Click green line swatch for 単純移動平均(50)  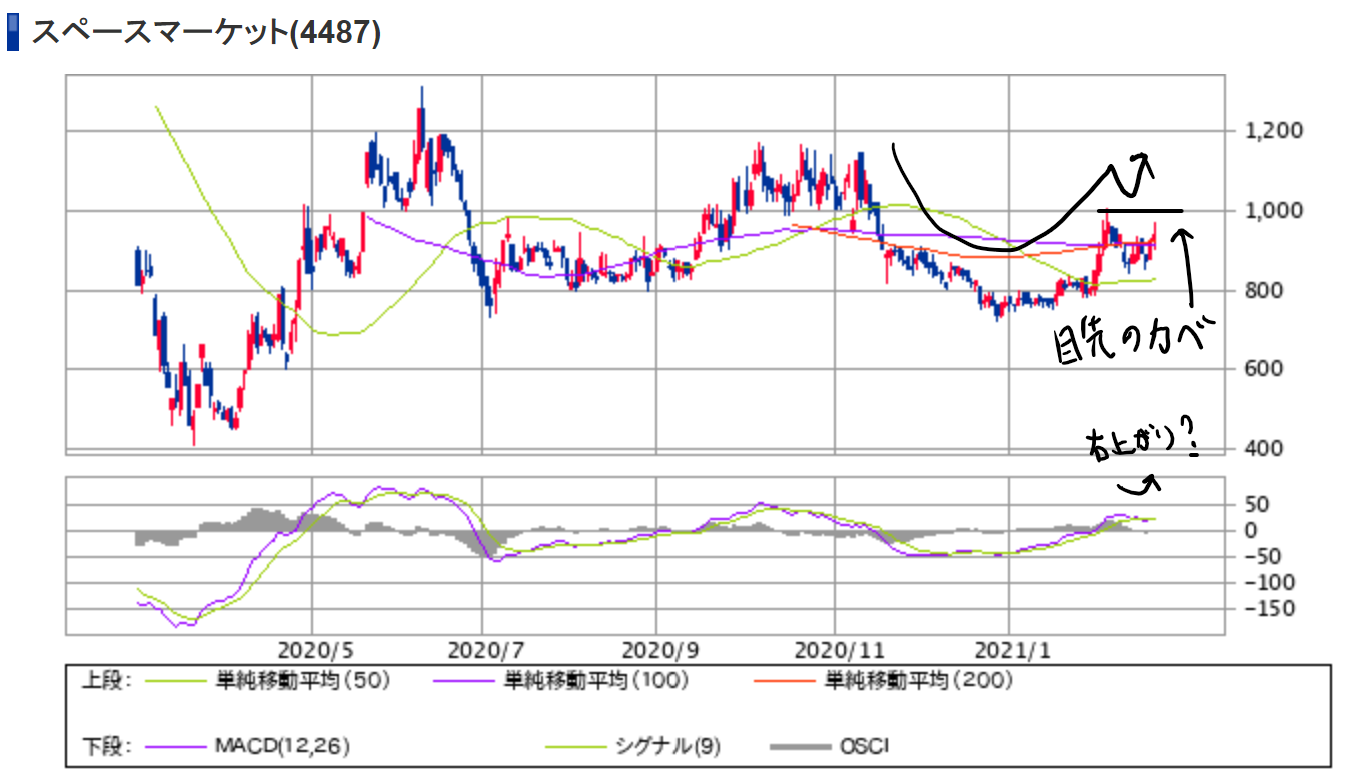click(x=176, y=682)
